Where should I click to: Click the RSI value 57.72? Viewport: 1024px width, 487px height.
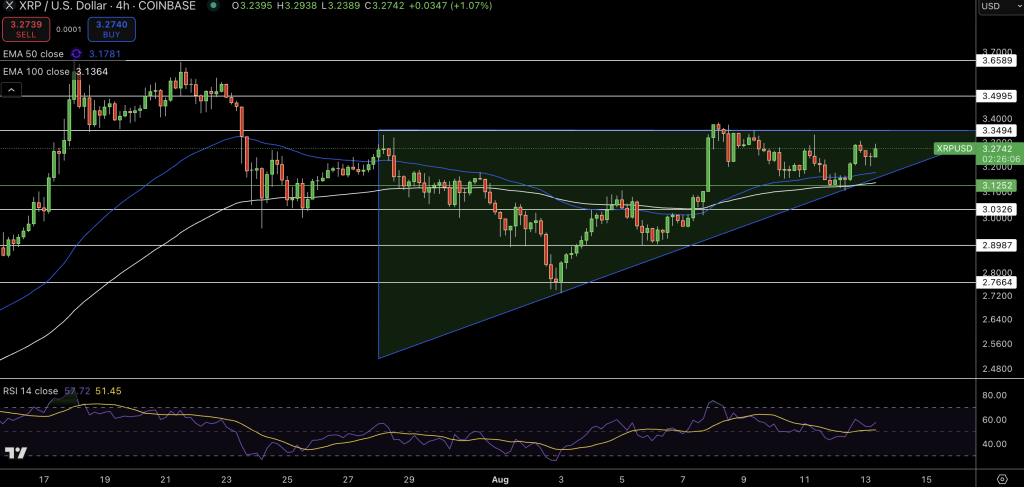[77, 391]
